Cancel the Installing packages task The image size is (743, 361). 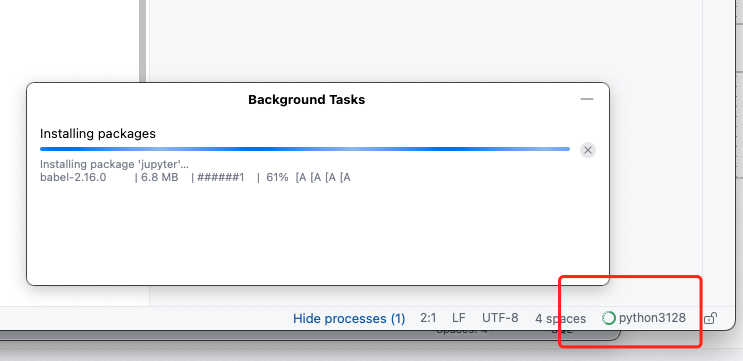pyautogui.click(x=588, y=150)
